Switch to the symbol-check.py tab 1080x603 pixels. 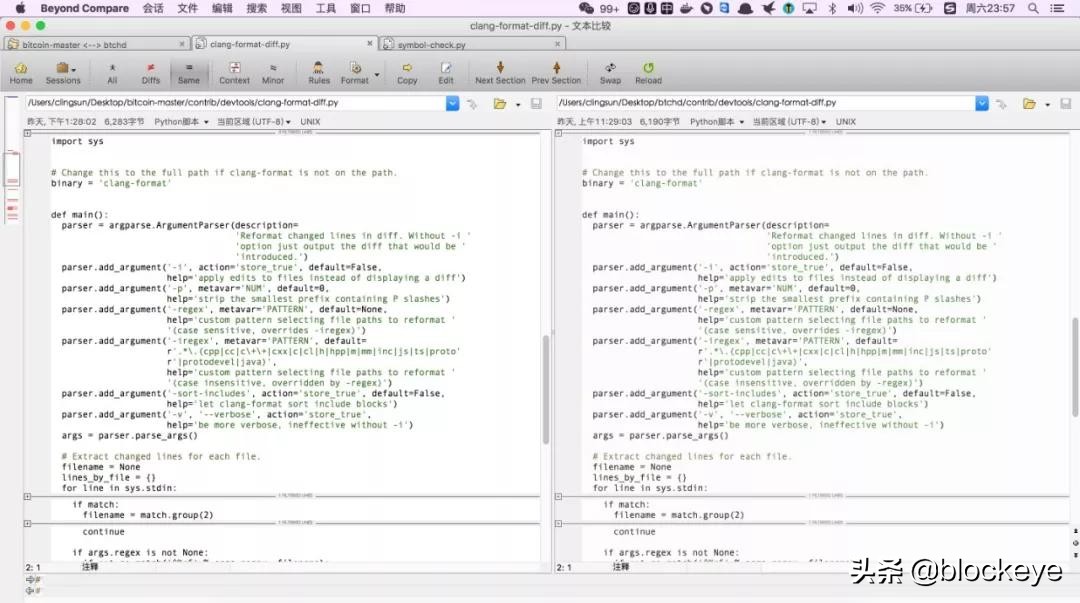coord(430,45)
